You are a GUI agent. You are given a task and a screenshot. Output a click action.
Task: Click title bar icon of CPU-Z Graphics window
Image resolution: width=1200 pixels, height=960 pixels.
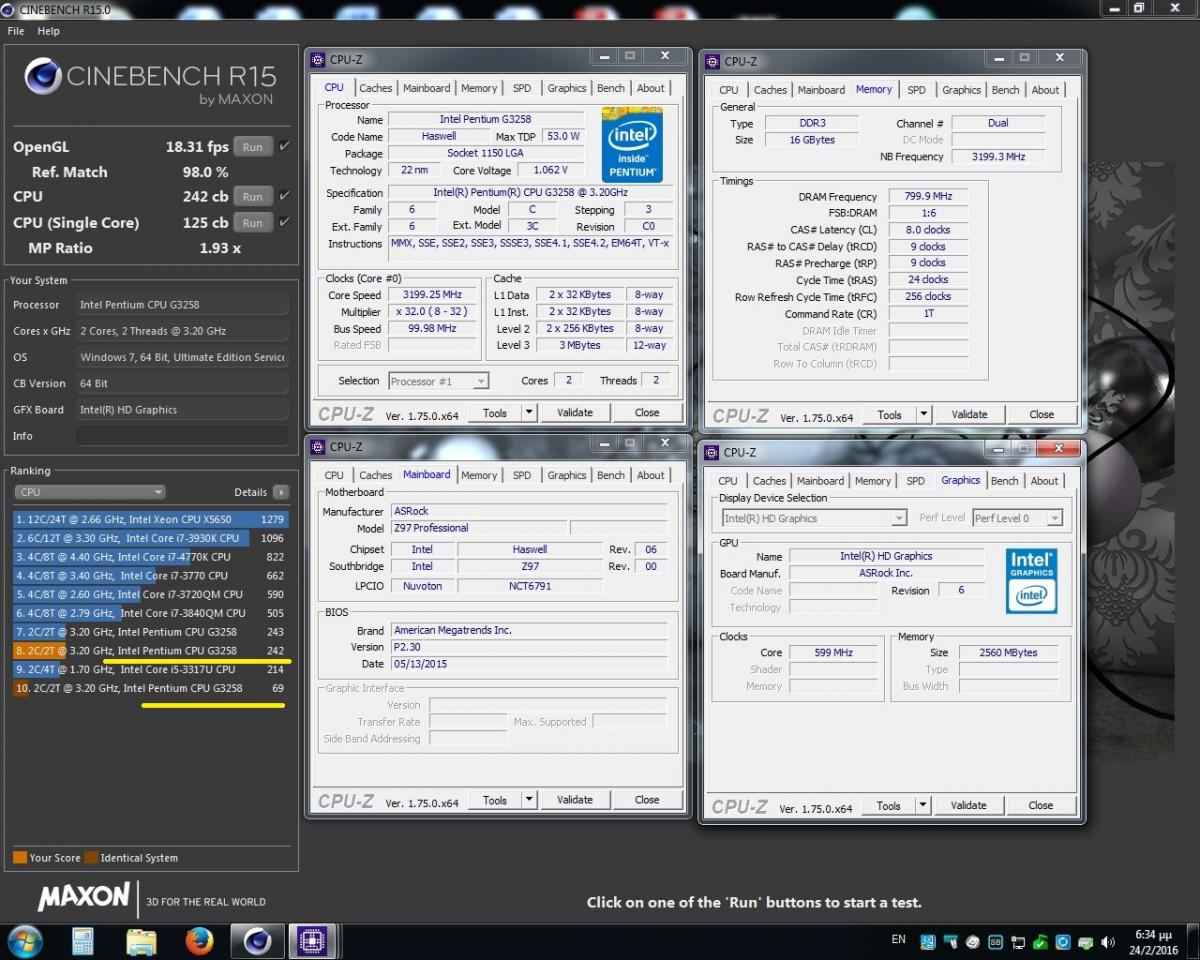(x=712, y=452)
